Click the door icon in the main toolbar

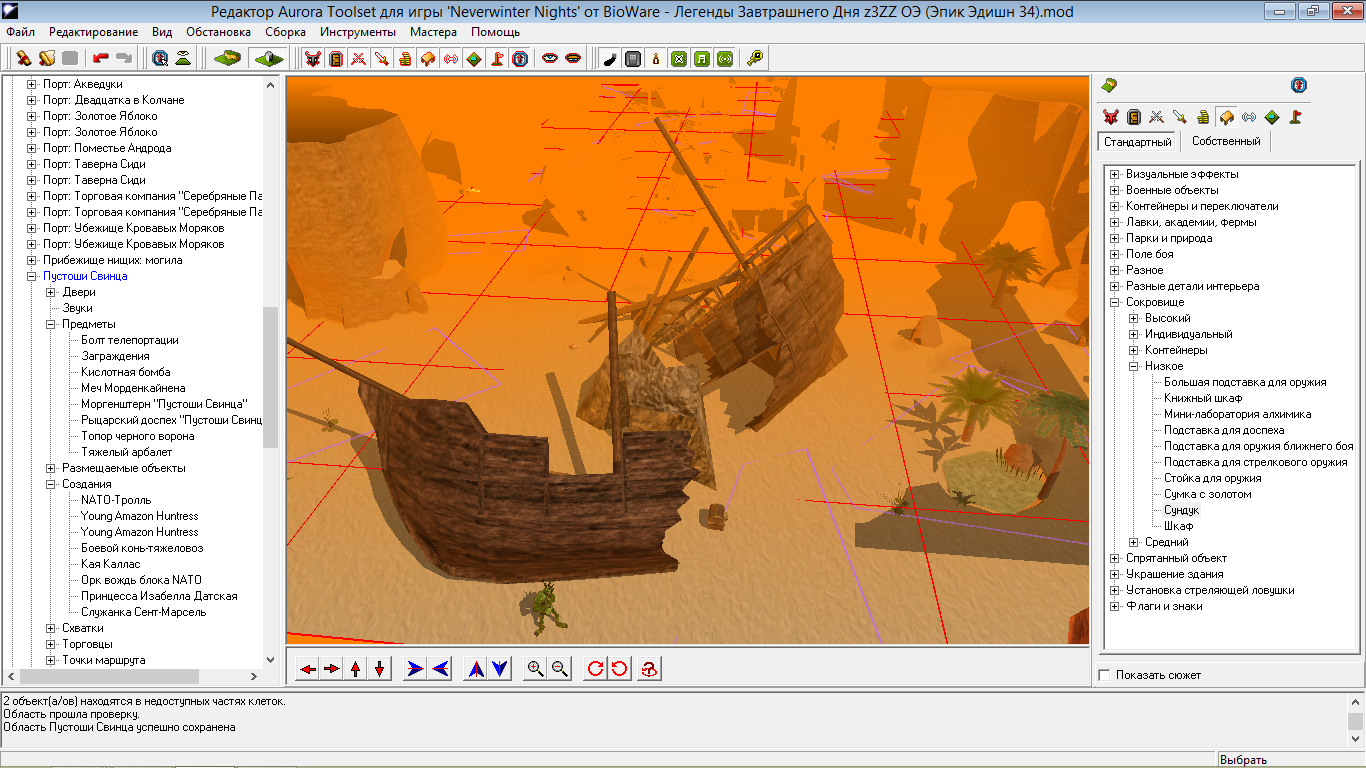point(336,59)
